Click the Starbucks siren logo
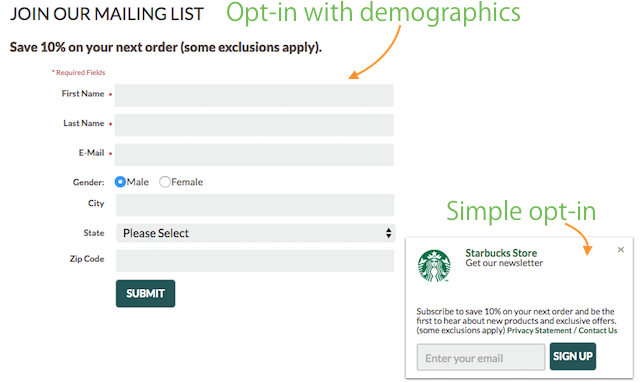 434,266
